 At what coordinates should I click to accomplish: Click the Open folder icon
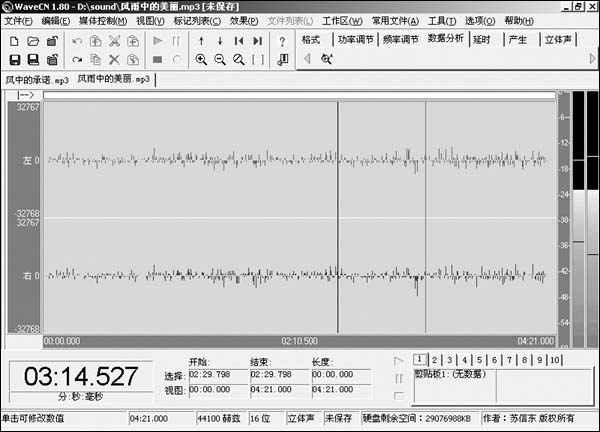[x=33, y=41]
